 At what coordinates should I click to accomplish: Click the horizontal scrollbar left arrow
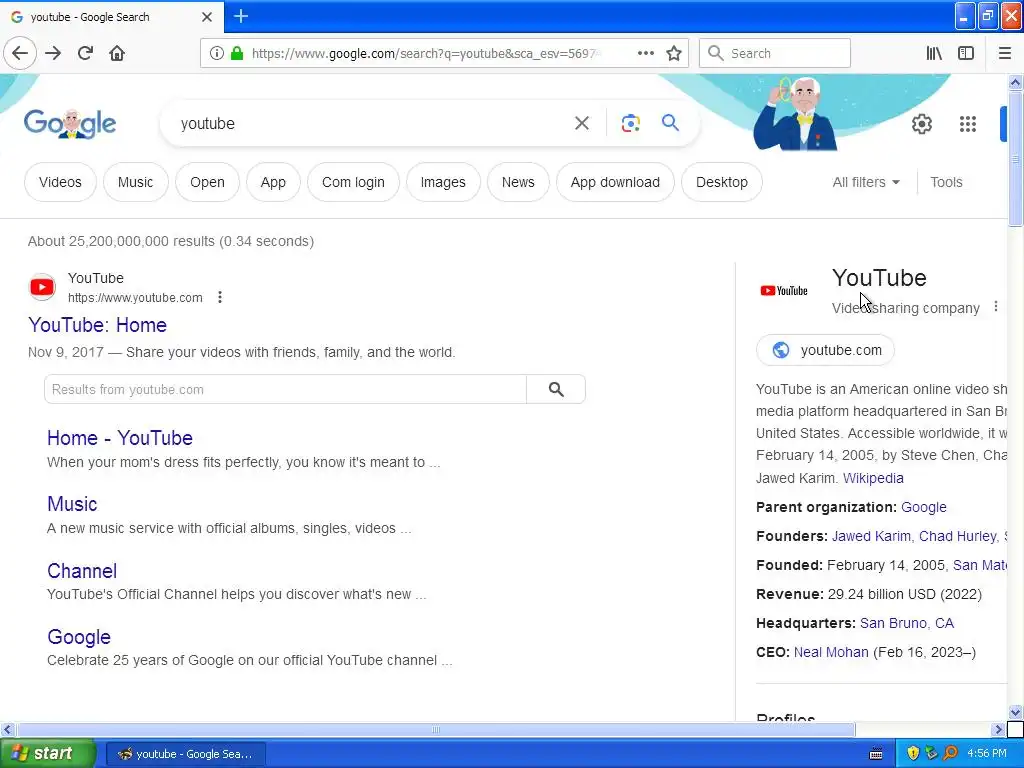click(x=7, y=729)
